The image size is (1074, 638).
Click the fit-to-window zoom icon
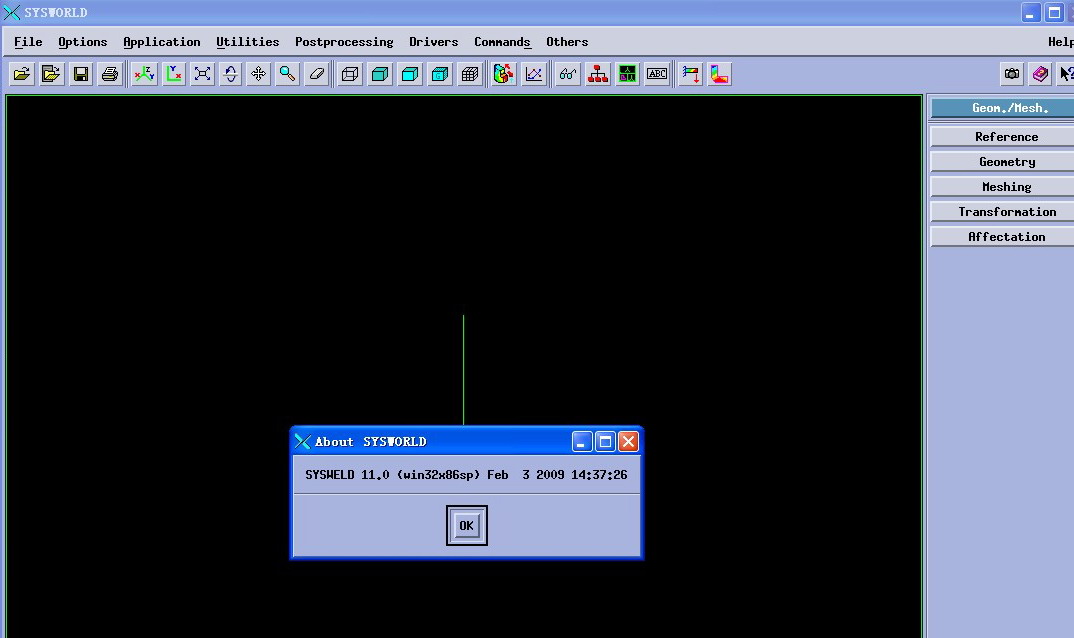(x=202, y=74)
